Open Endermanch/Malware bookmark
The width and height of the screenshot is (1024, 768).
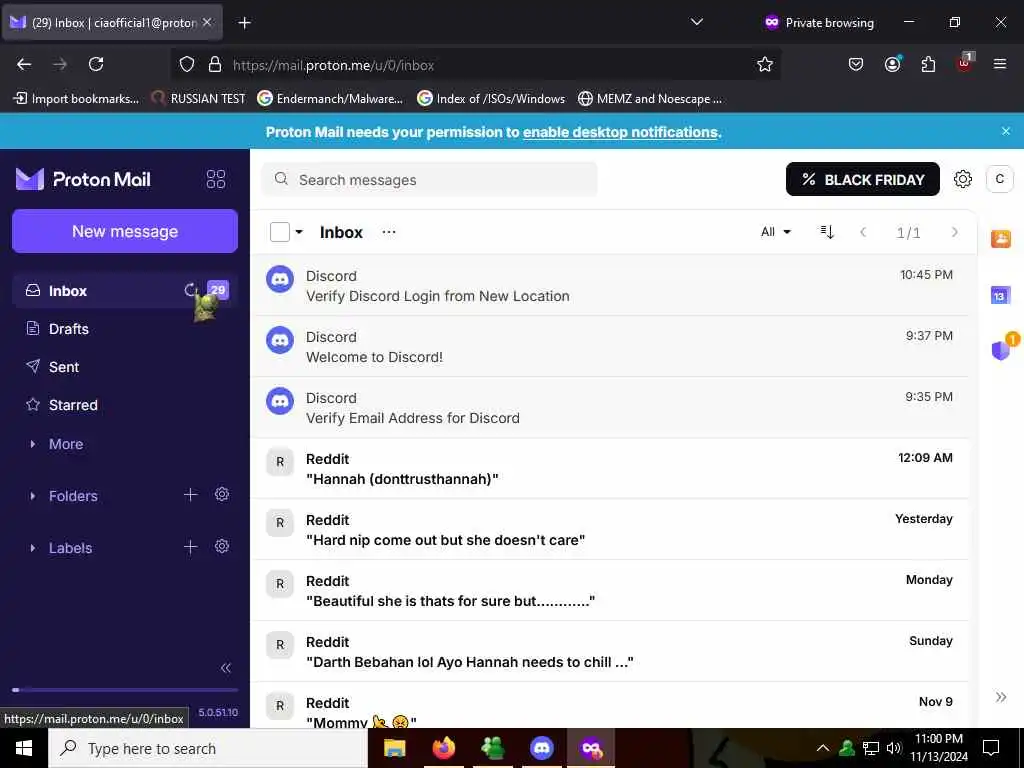coord(330,98)
